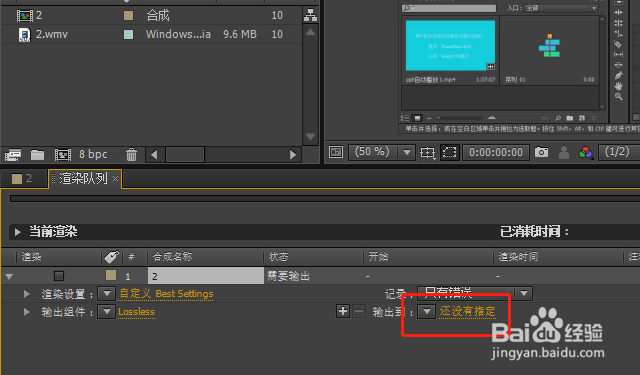Create a new composition via the footer icon
This screenshot has height=375, width=640.
pyautogui.click(x=63, y=155)
